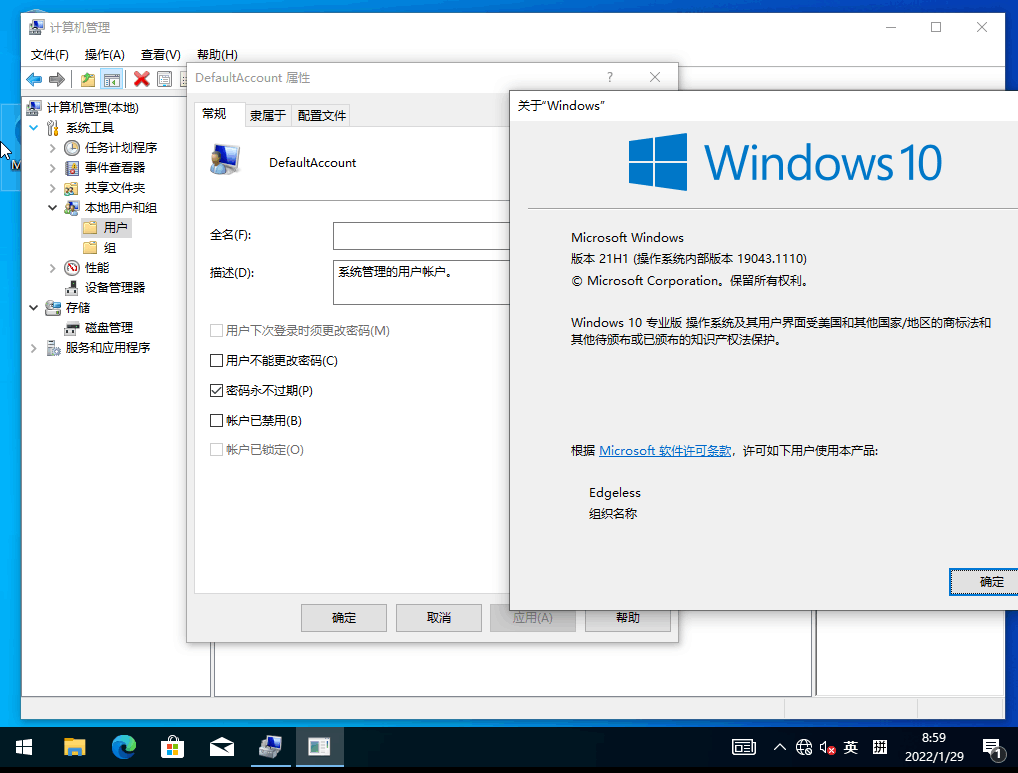The height and width of the screenshot is (773, 1018).
Task: Open Microsoft Store from taskbar
Action: pos(173,748)
